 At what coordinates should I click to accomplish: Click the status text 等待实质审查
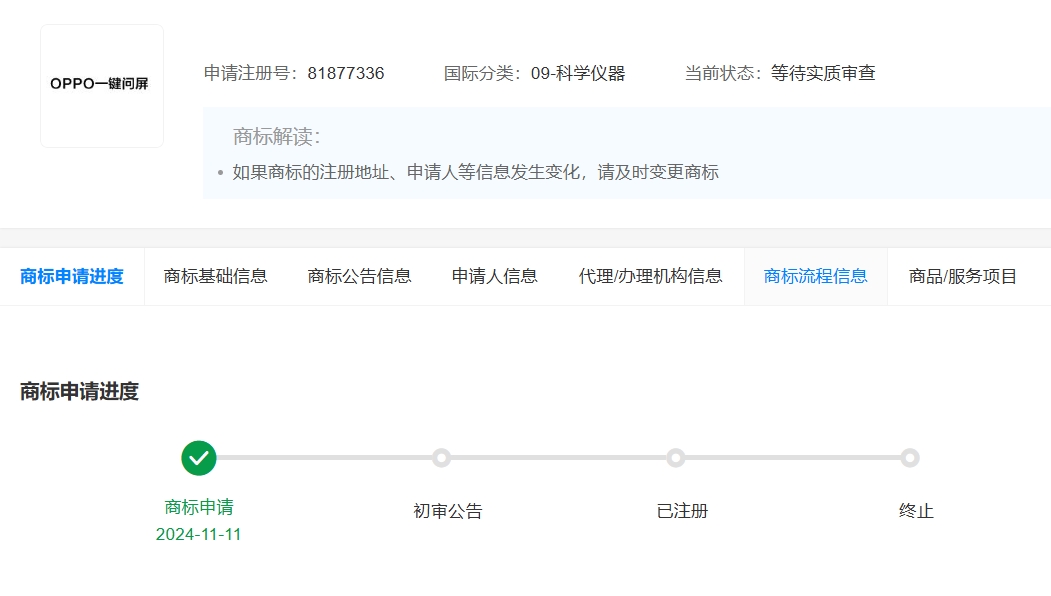(822, 73)
